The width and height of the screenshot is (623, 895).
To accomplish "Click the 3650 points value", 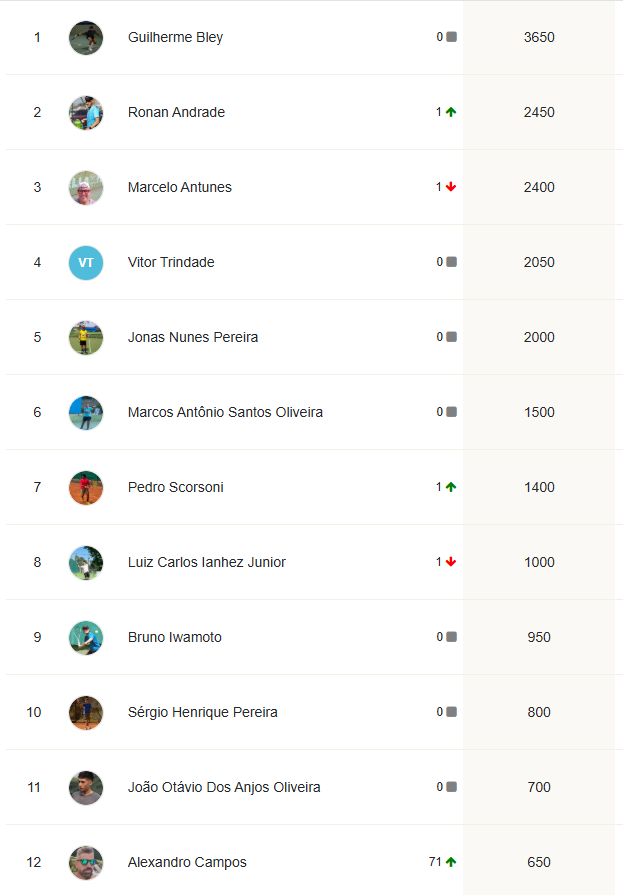I will tap(539, 38).
